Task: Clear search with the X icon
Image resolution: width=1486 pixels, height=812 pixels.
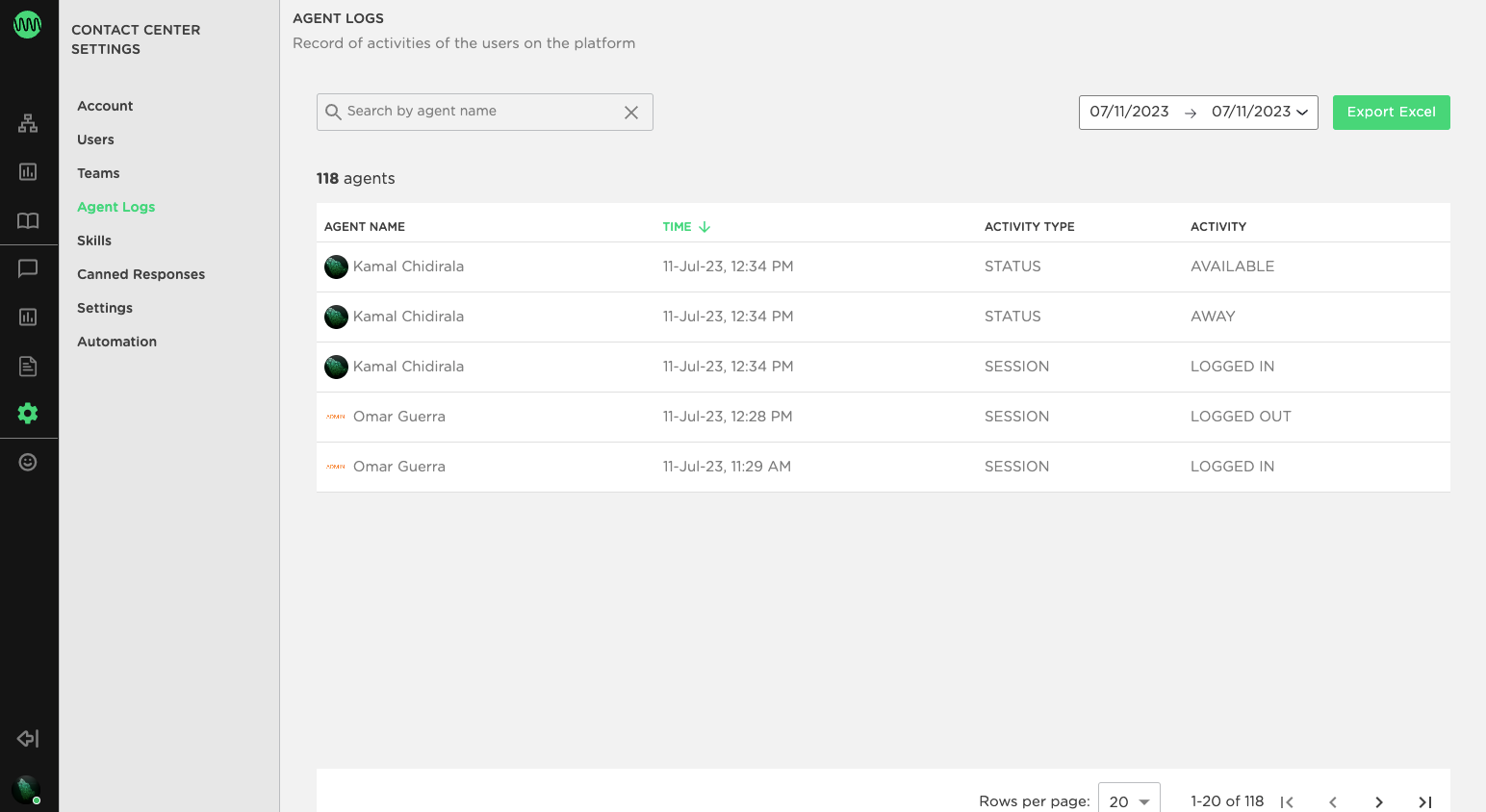Action: coord(631,113)
